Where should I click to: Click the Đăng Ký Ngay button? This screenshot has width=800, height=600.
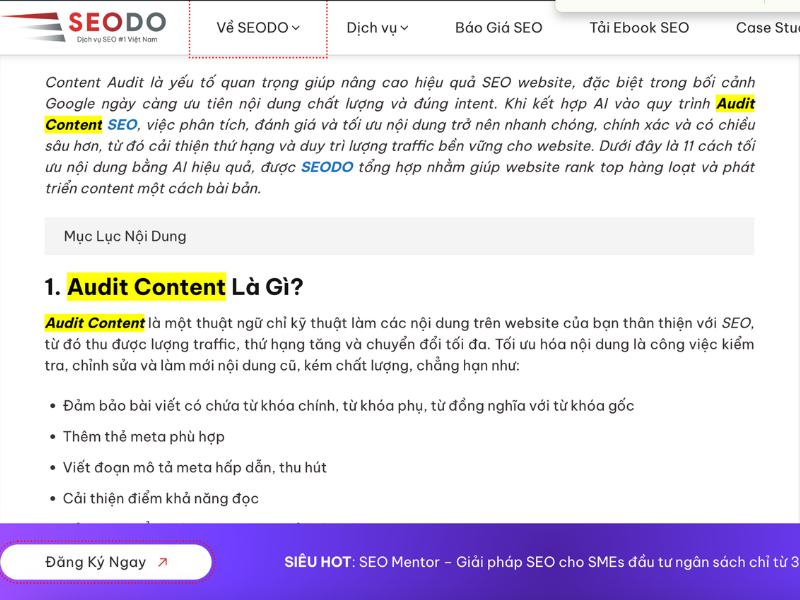tap(106, 562)
